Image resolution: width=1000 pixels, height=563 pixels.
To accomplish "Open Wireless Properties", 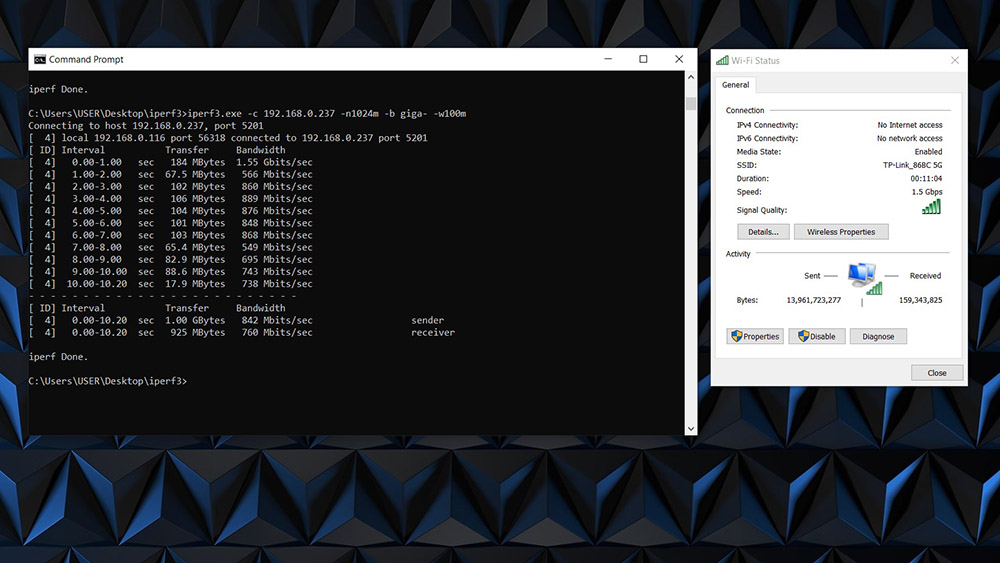I will pos(841,231).
